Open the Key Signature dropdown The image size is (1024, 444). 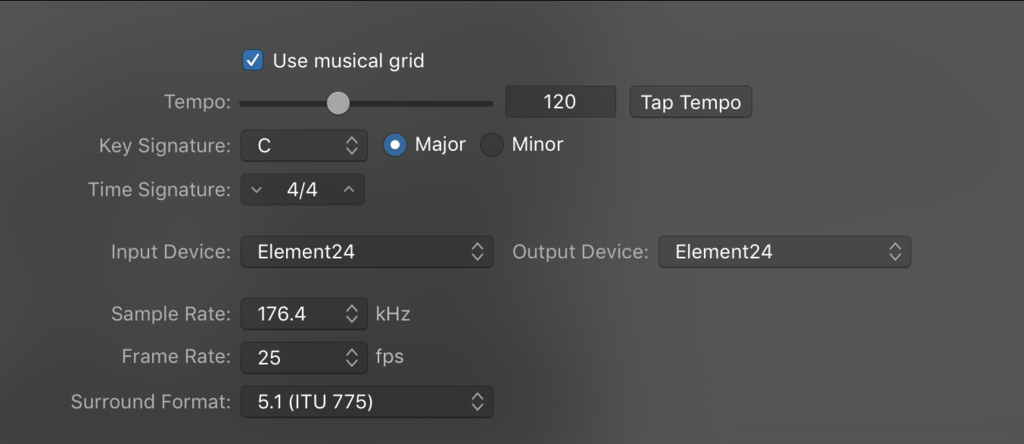click(304, 145)
